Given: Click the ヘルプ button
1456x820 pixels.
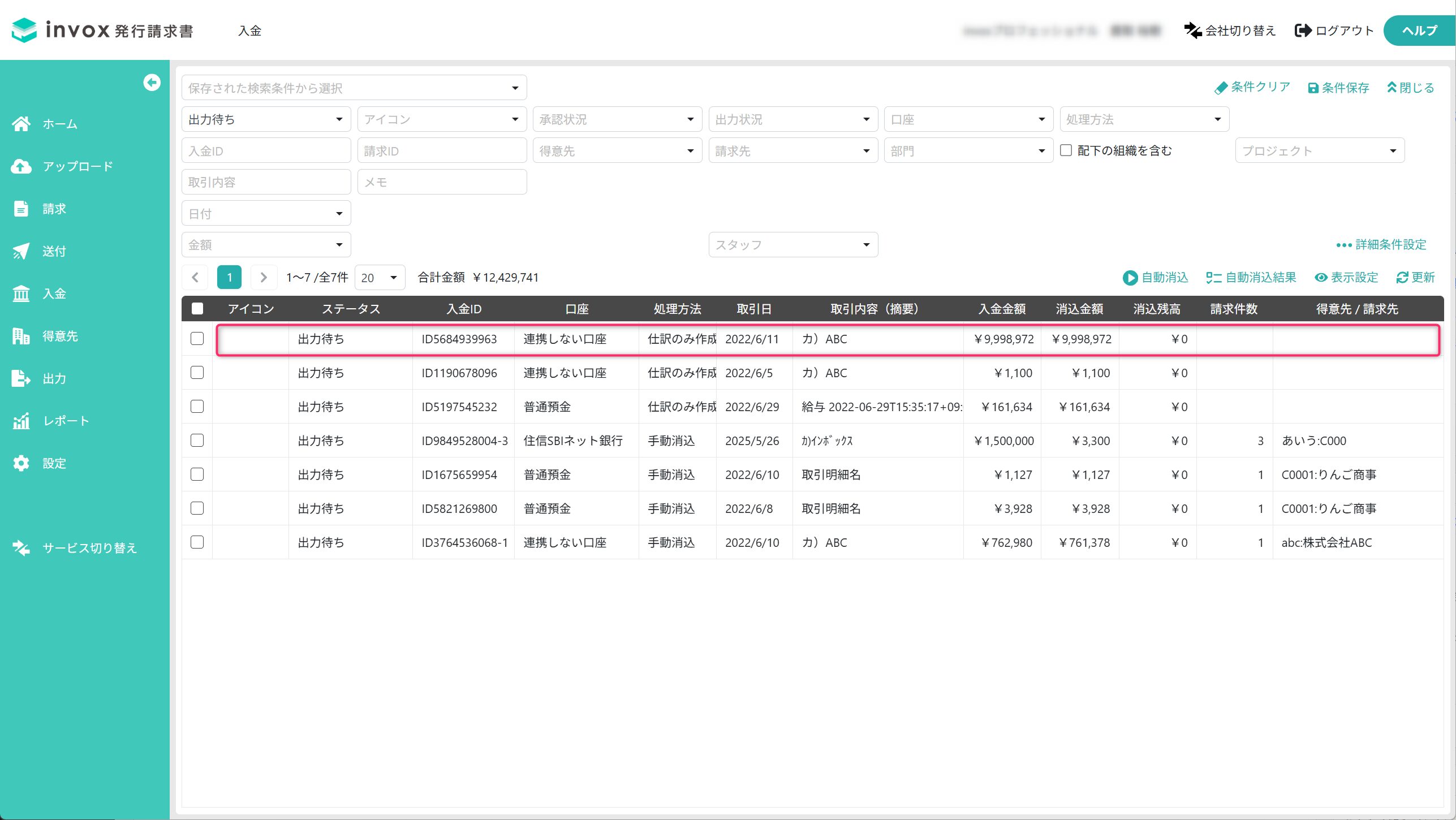Looking at the screenshot, I should click(x=1419, y=31).
